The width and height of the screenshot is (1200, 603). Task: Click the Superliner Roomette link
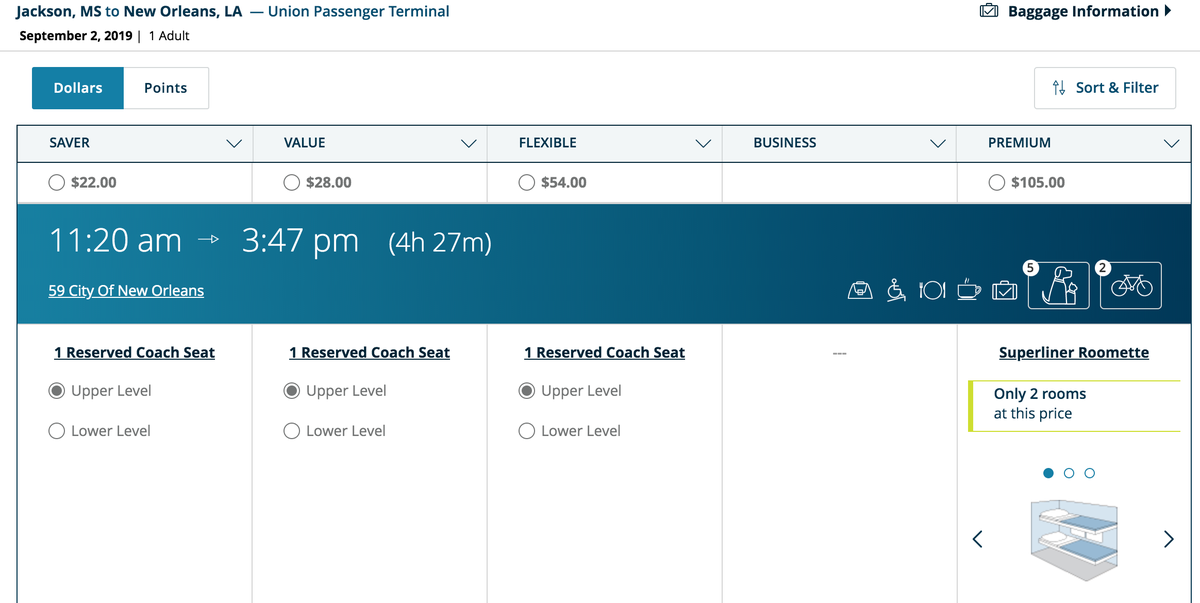pyautogui.click(x=1073, y=352)
